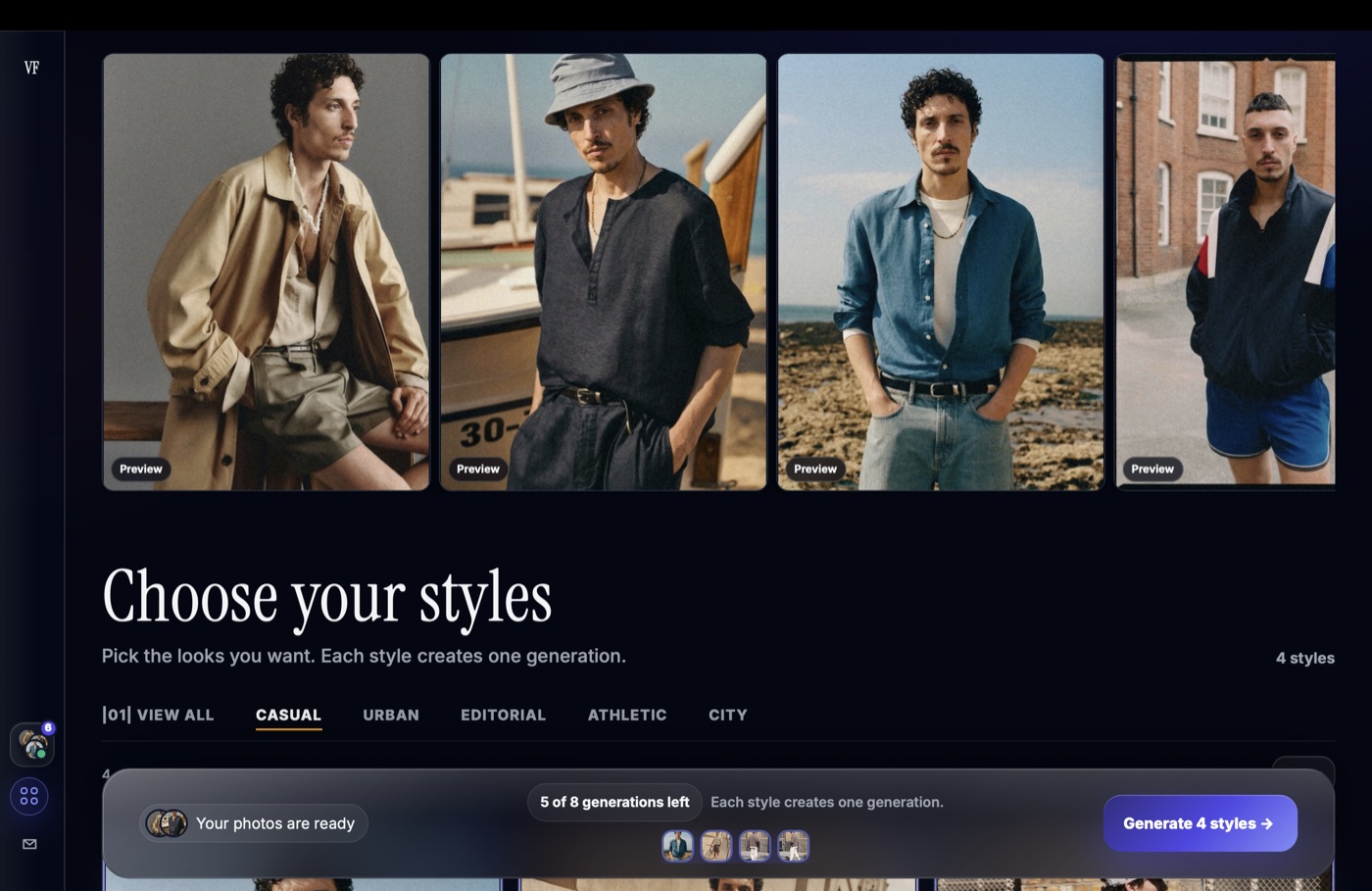This screenshot has width=1372, height=891.
Task: Click Generate 4 styles button
Action: coord(1200,823)
